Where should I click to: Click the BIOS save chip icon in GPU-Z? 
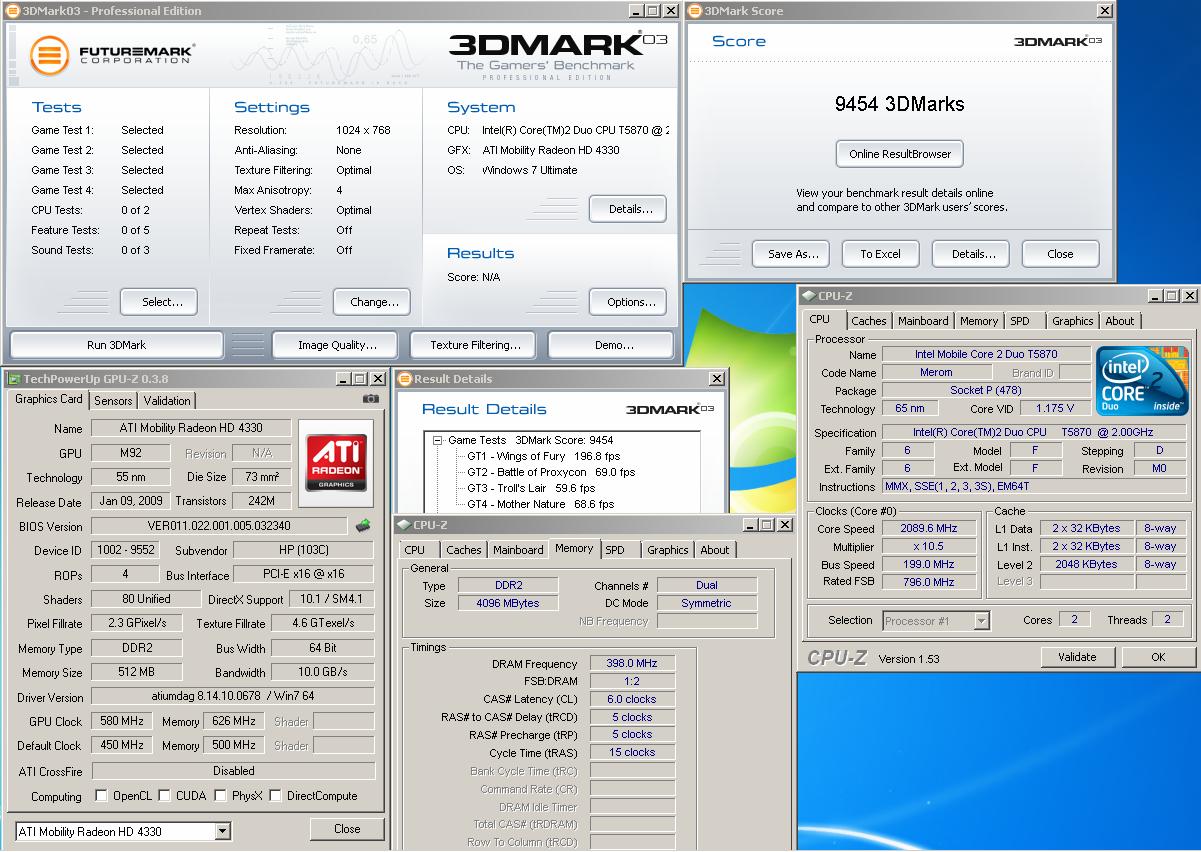363,525
